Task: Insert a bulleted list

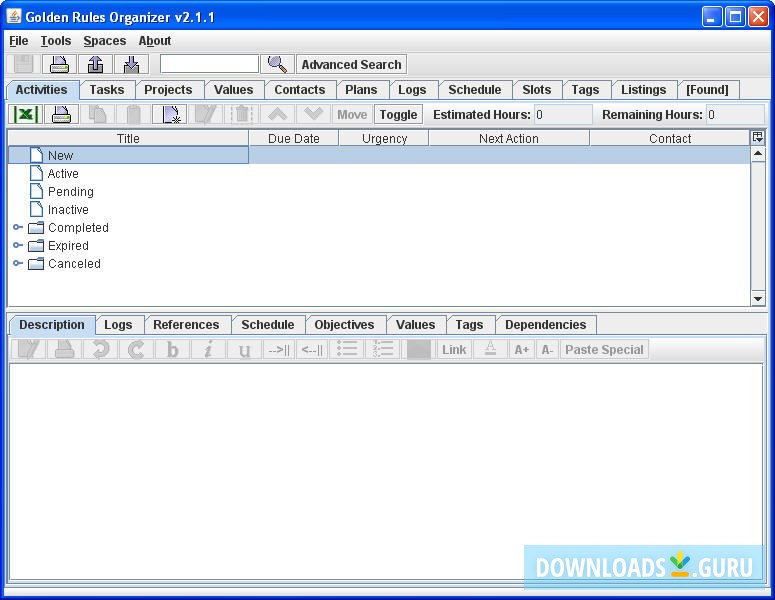Action: [347, 349]
